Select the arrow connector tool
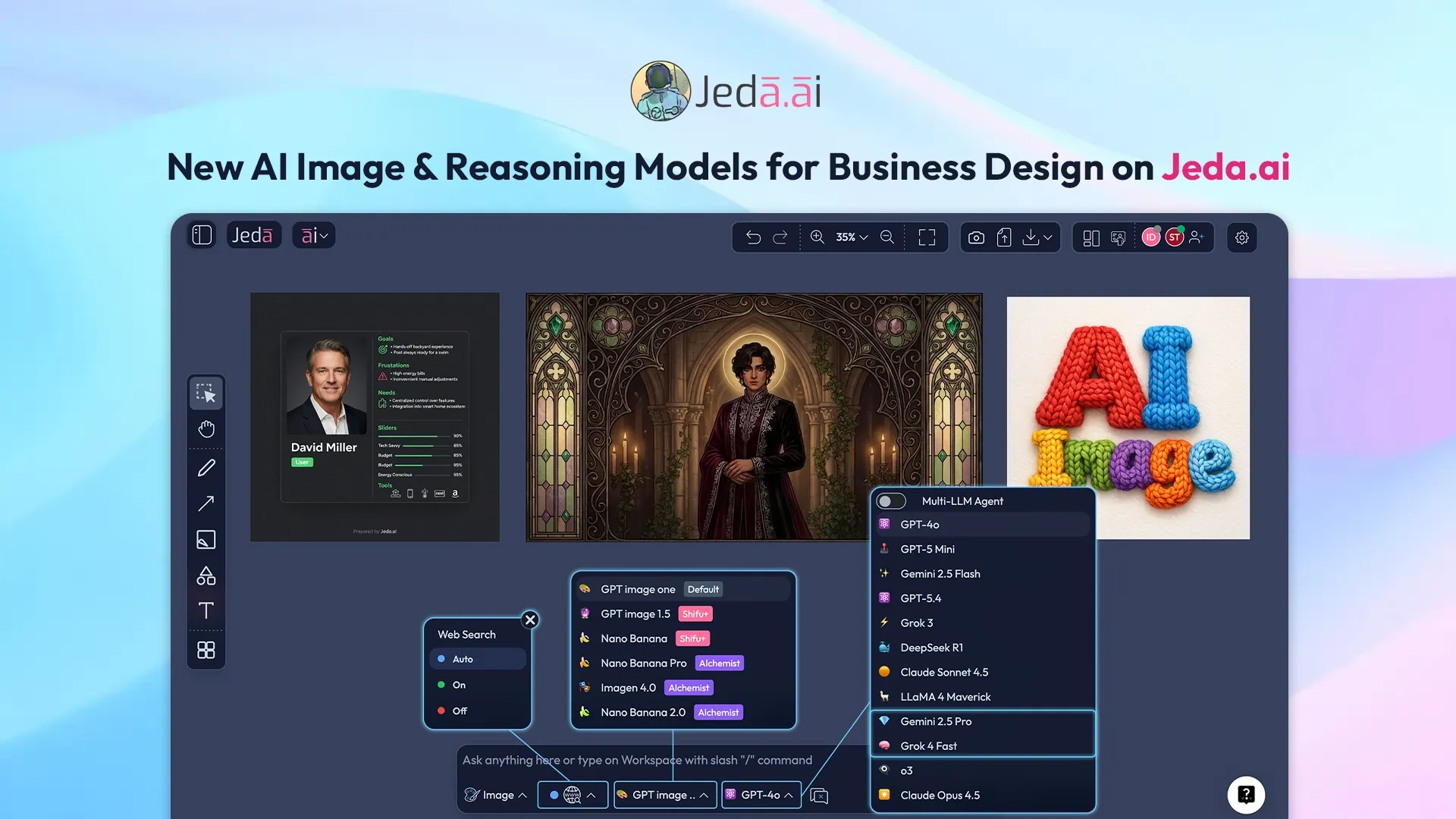This screenshot has height=819, width=1456. coord(206,504)
